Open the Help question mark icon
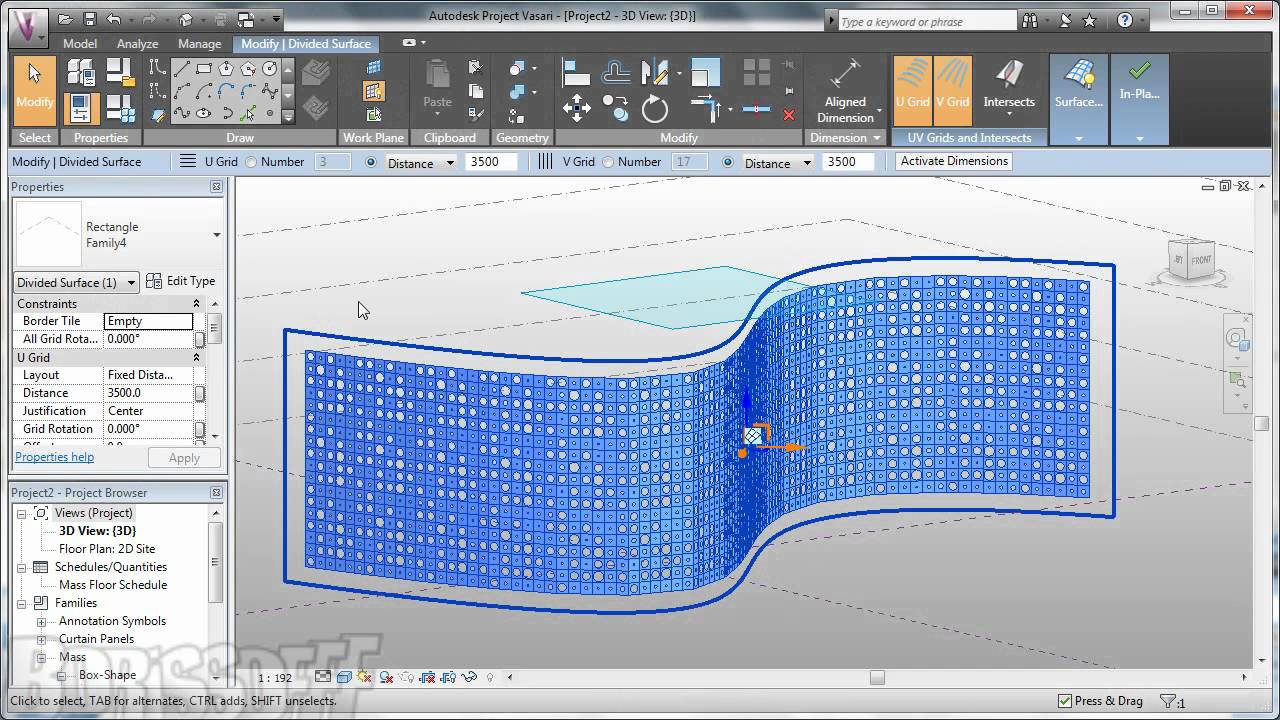The width and height of the screenshot is (1280, 720). [x=1125, y=20]
